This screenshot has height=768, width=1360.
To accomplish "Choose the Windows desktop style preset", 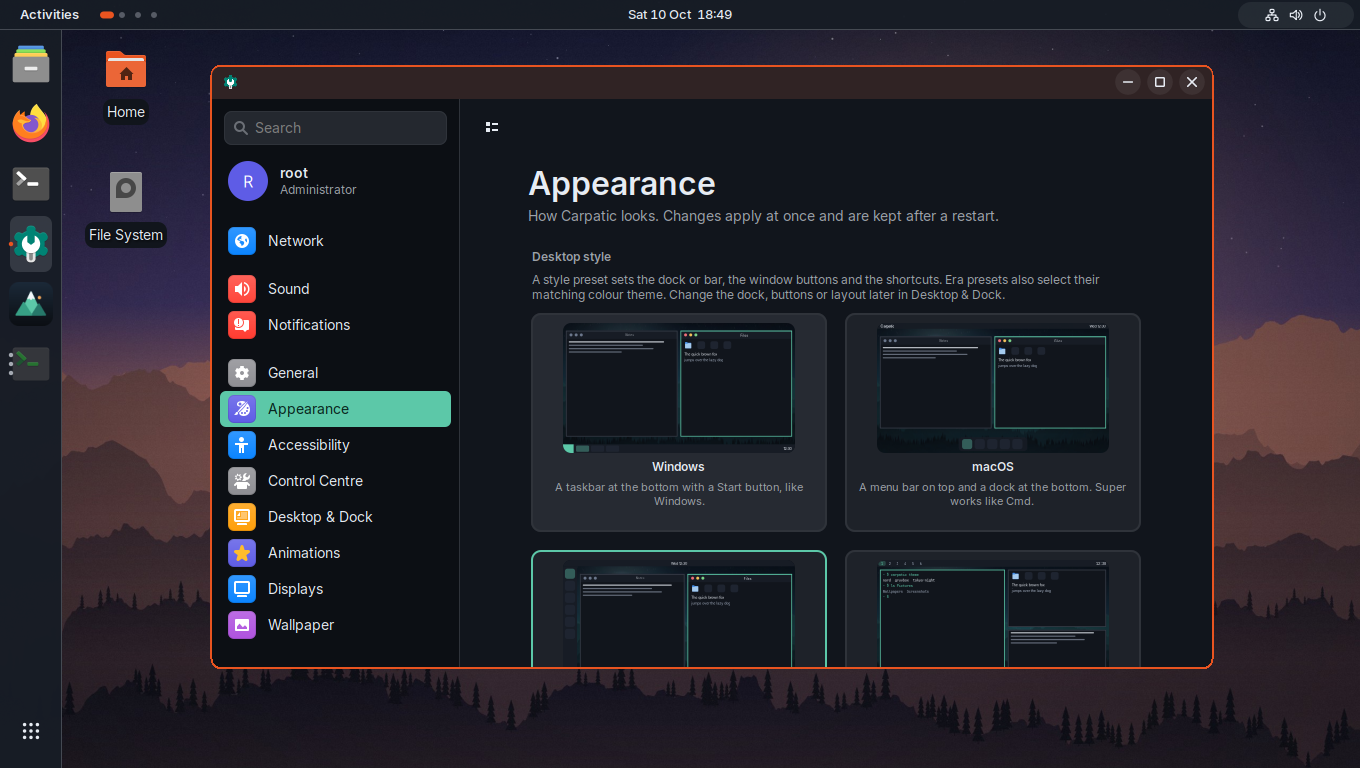I will [679, 422].
